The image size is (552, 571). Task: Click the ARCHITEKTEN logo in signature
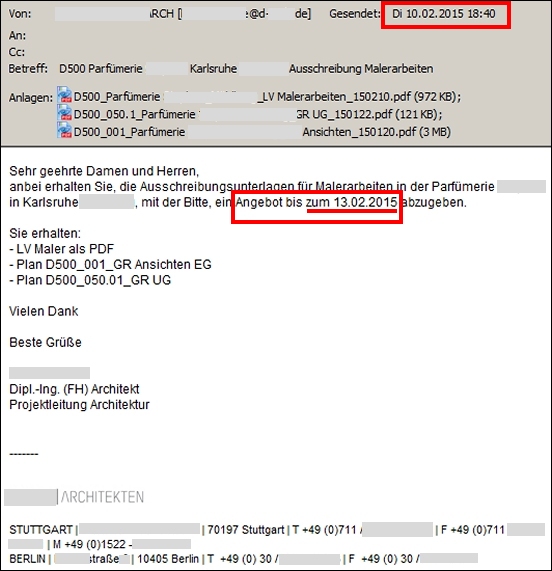(x=102, y=497)
